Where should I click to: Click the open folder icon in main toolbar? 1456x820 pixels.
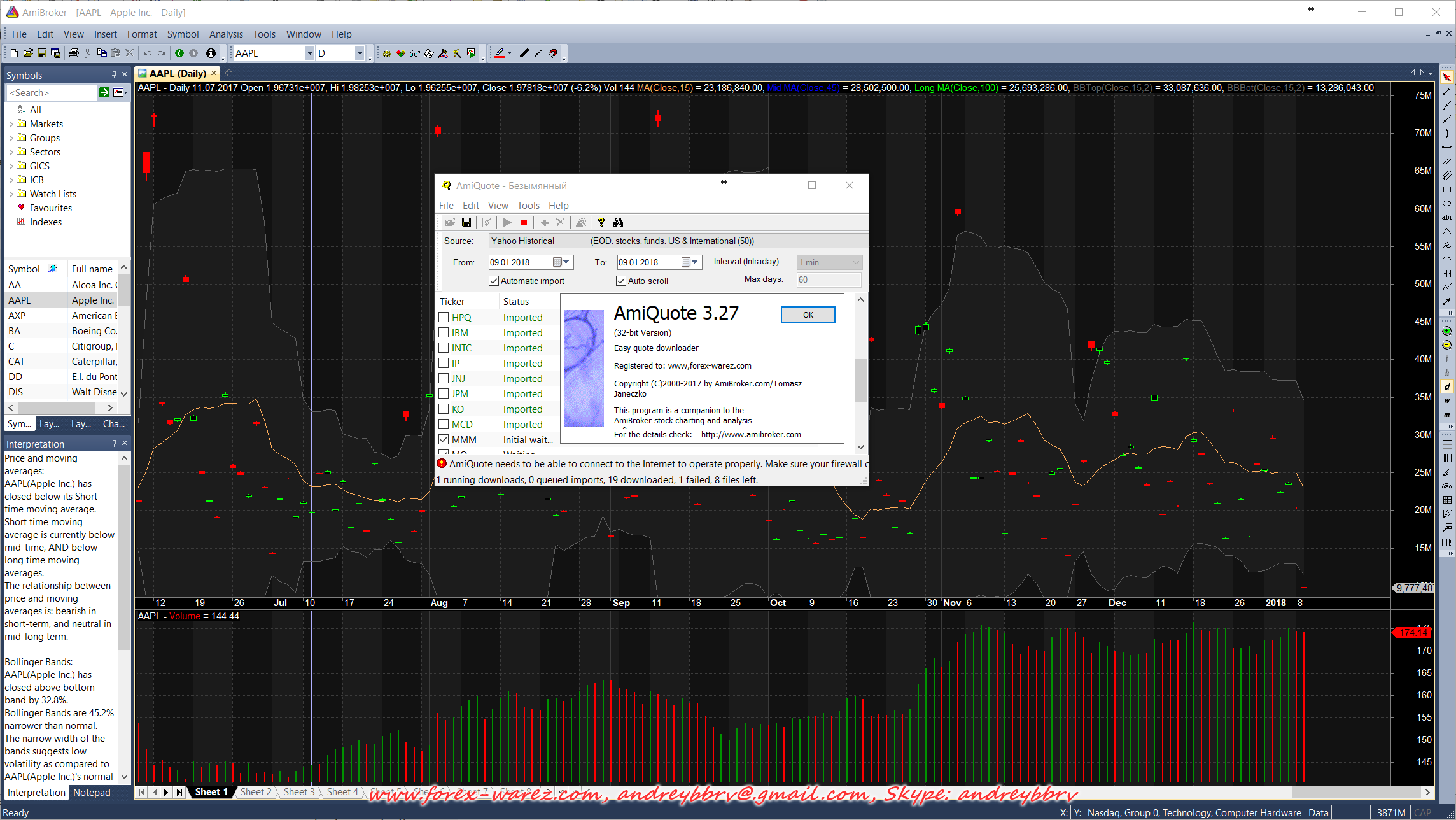(27, 53)
